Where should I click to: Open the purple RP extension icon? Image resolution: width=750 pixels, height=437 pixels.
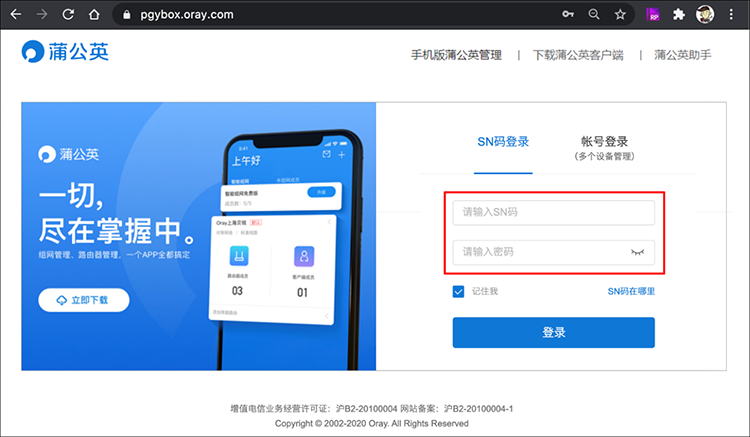click(x=652, y=14)
